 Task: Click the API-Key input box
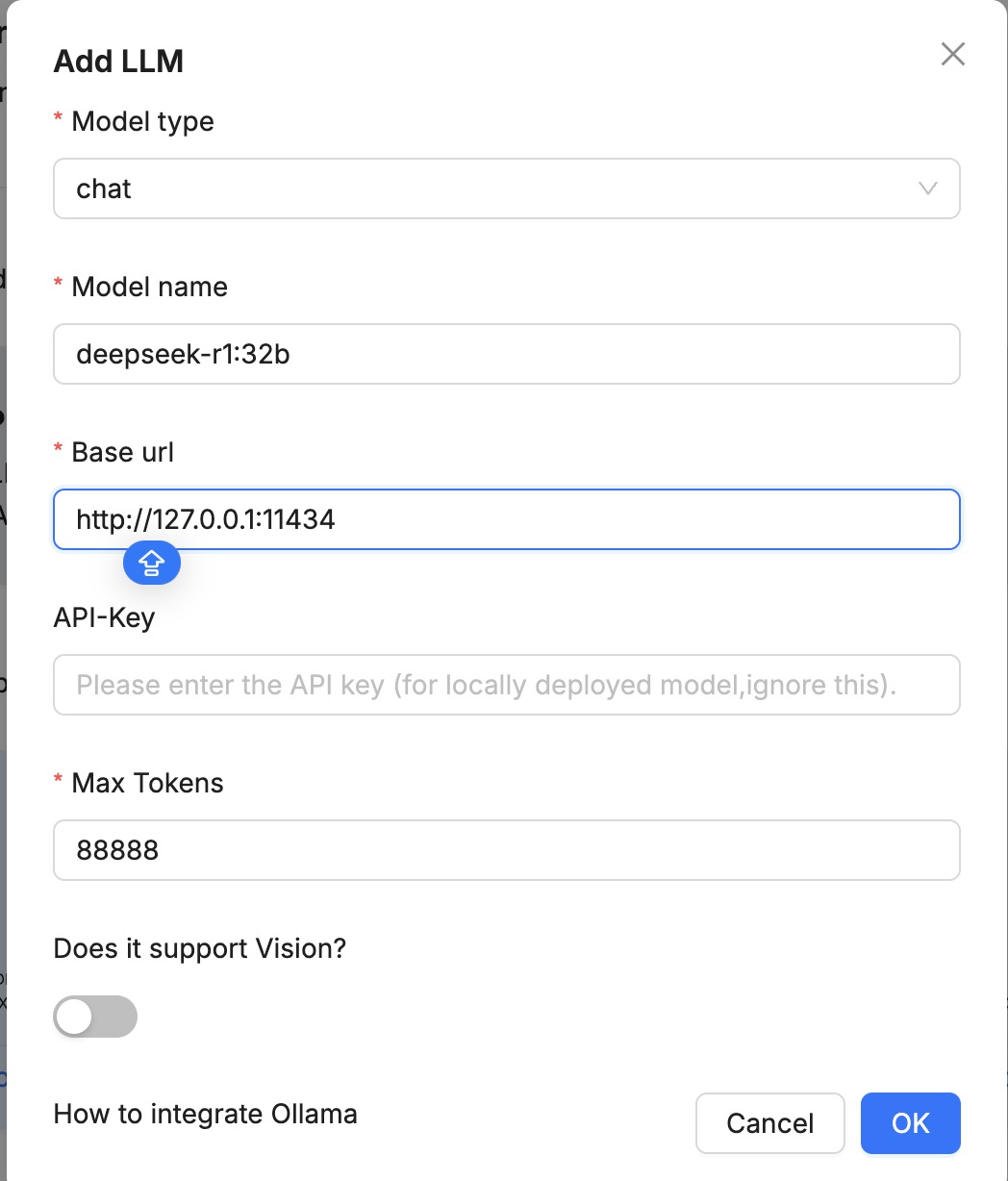[506, 685]
